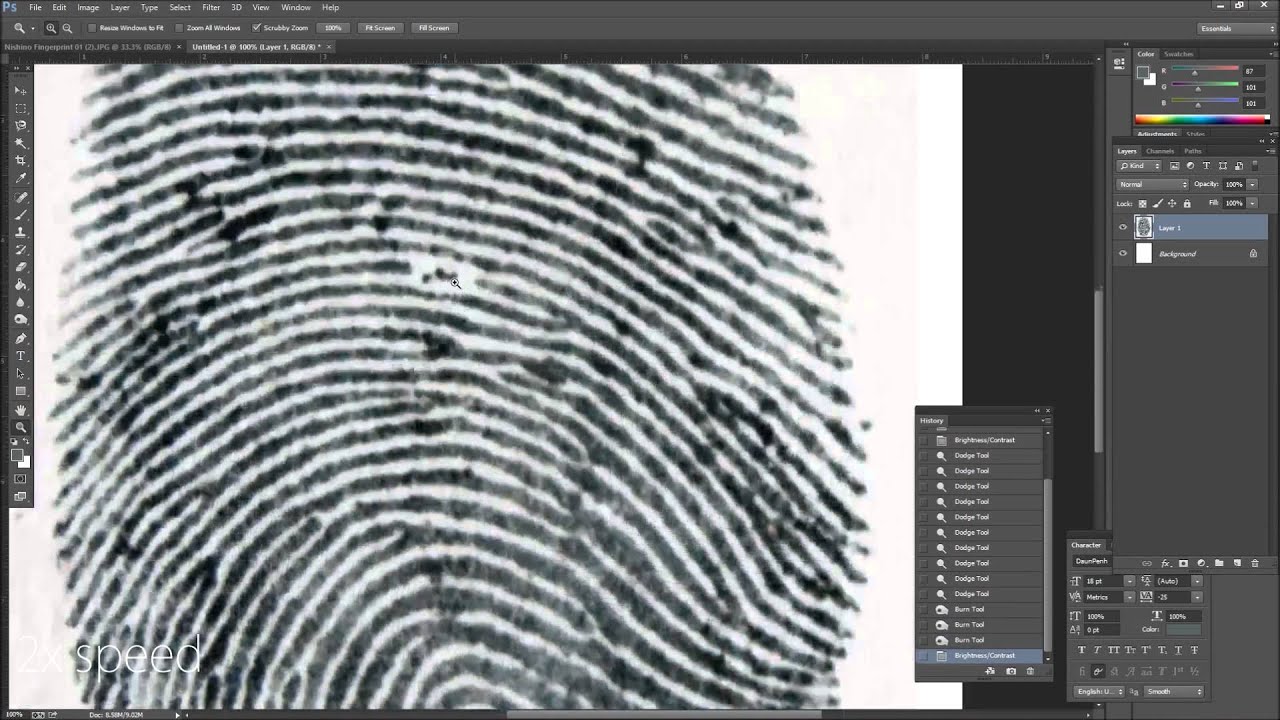This screenshot has height=720, width=1280.
Task: Open the Smooth anti-aliasing dropdown
Action: pos(1173,691)
